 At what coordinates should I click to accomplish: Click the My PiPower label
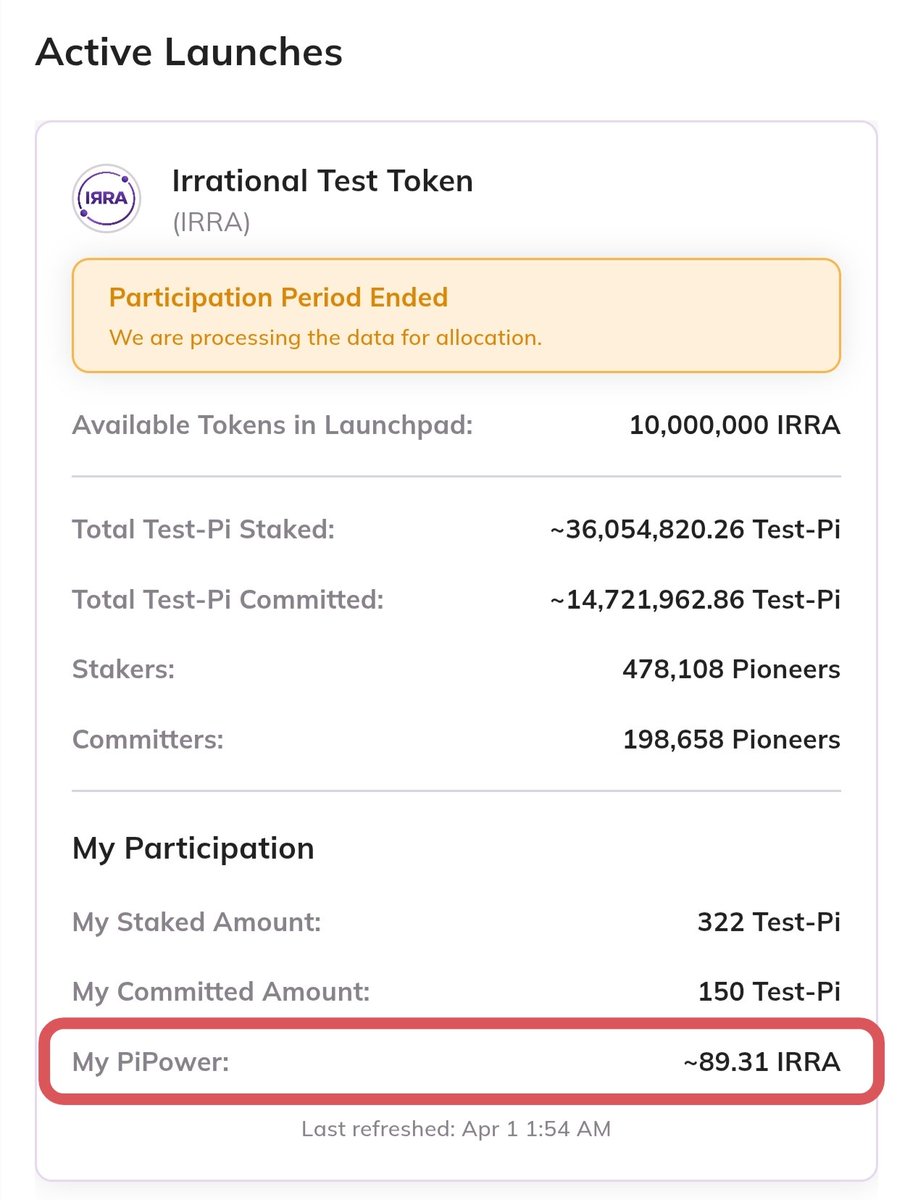click(151, 1061)
